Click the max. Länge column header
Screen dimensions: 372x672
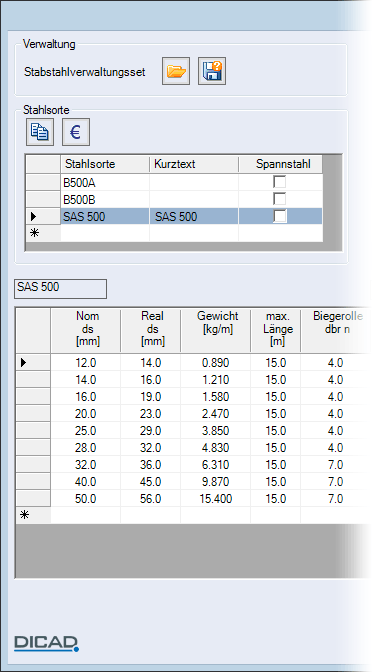point(276,330)
